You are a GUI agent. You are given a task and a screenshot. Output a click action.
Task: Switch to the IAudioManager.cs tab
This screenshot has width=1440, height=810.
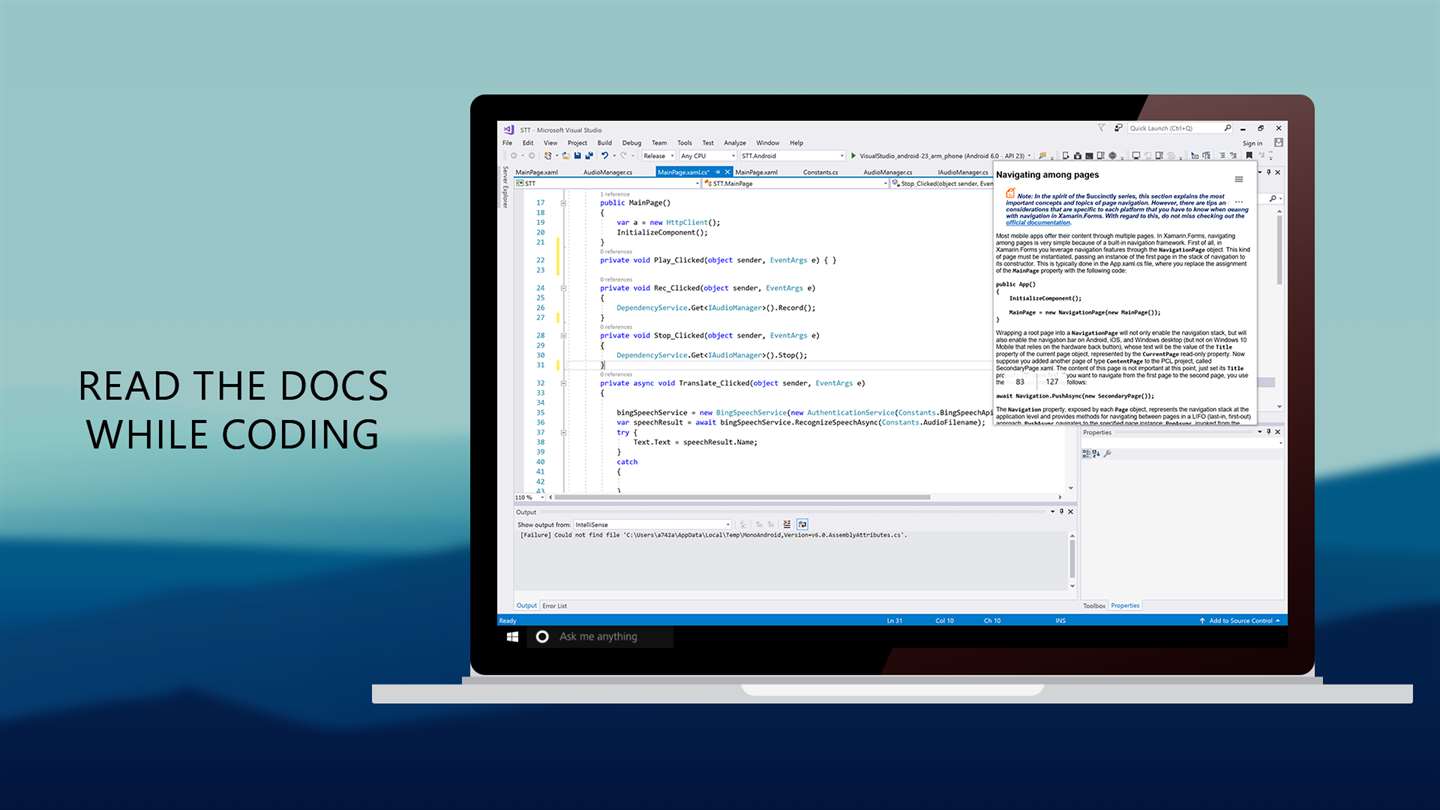tap(963, 172)
